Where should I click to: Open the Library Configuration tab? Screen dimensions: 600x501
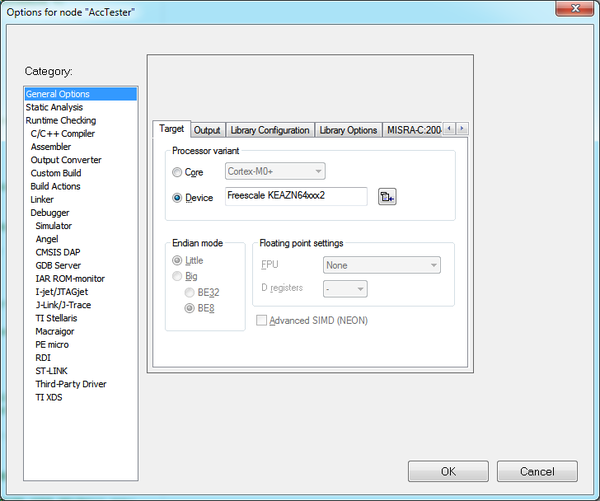tap(269, 130)
